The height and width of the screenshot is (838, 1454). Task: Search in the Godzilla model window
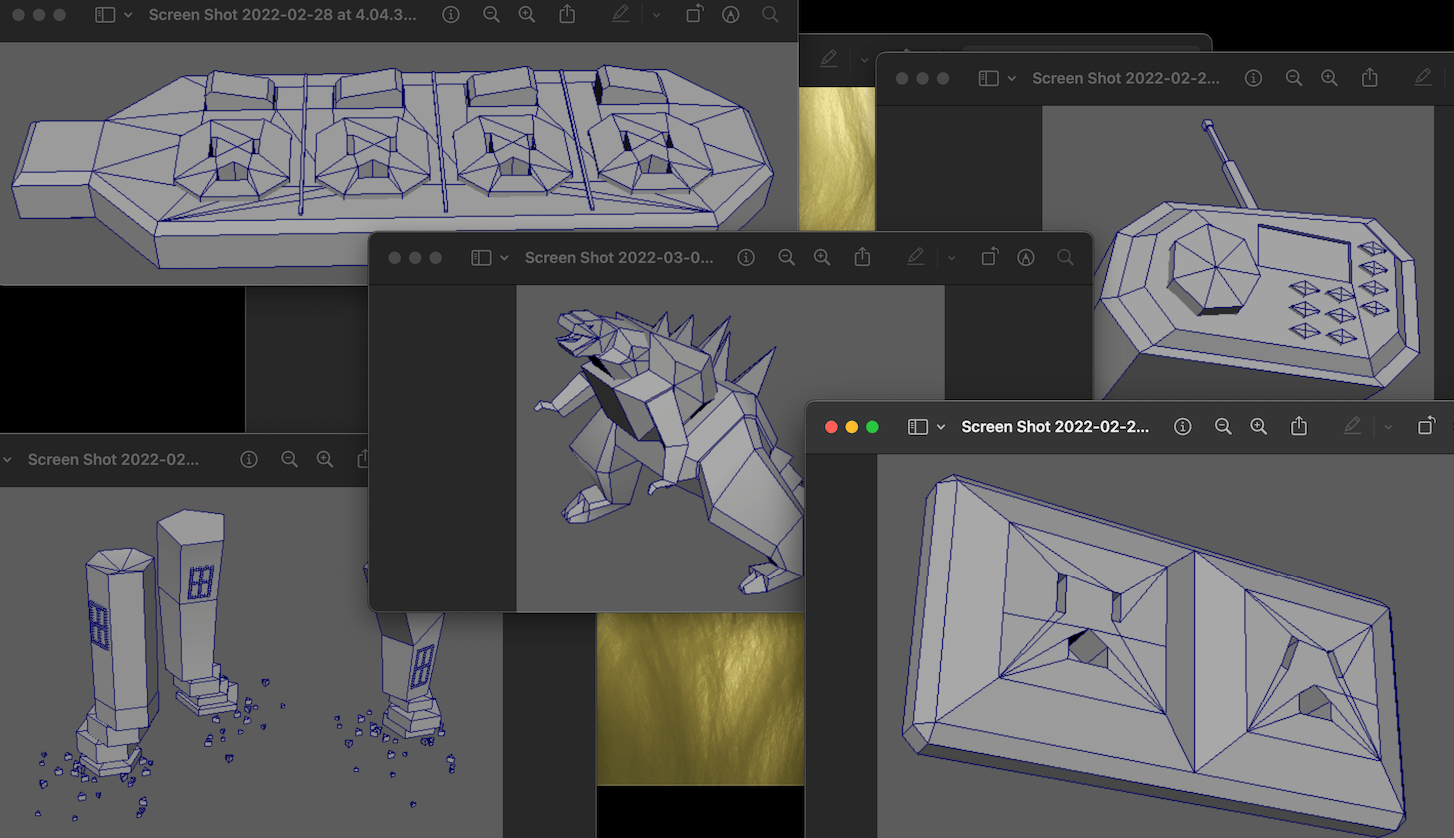(1065, 258)
